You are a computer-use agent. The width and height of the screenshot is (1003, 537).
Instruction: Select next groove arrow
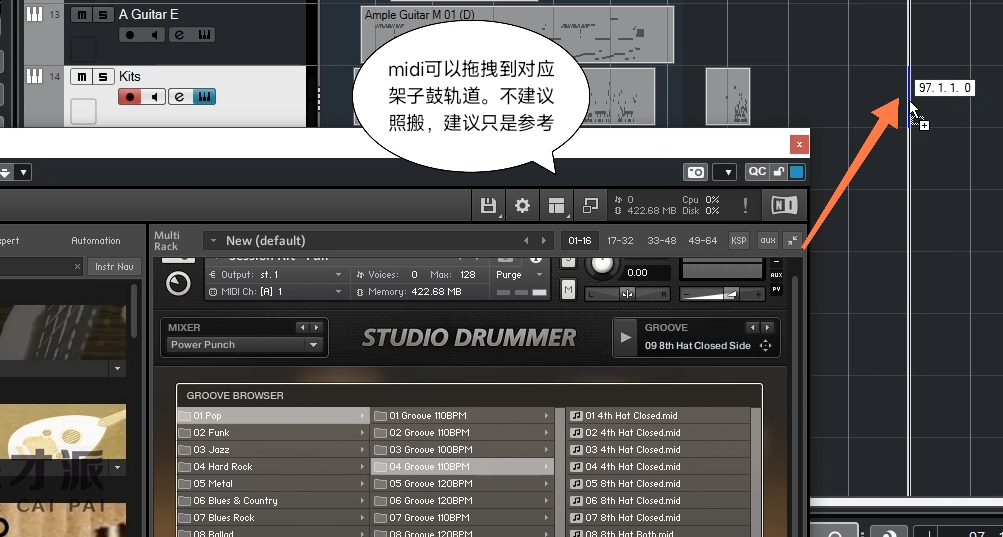tap(768, 328)
